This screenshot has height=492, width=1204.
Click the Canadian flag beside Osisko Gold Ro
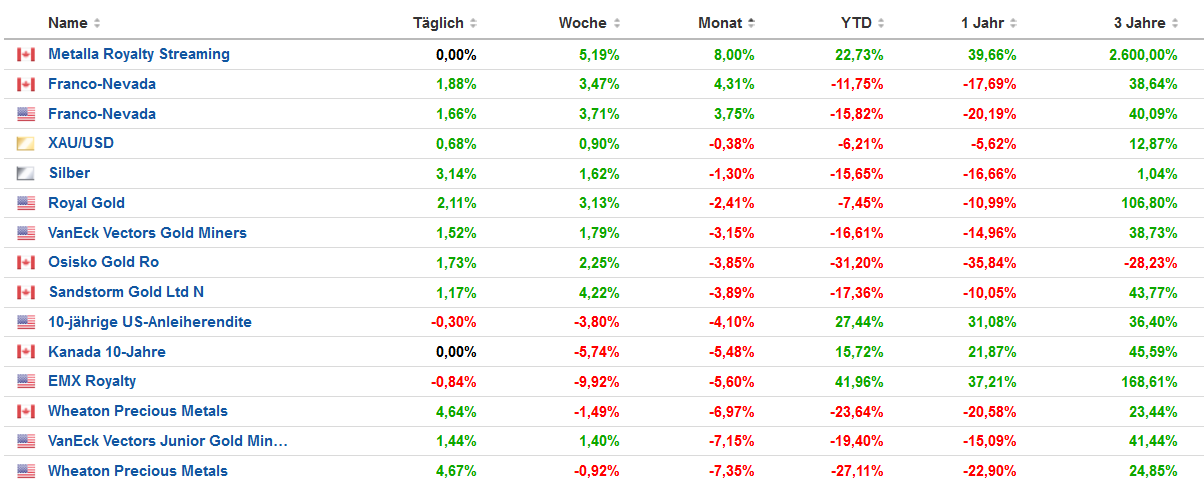[x=26, y=263]
